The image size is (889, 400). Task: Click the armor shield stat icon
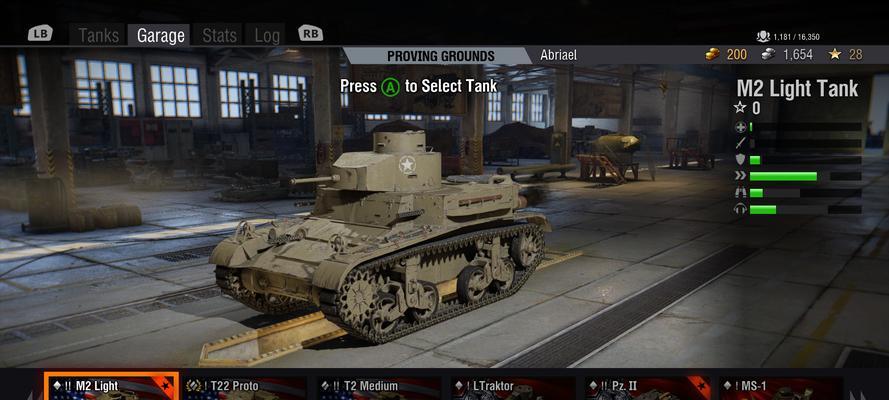(x=740, y=160)
